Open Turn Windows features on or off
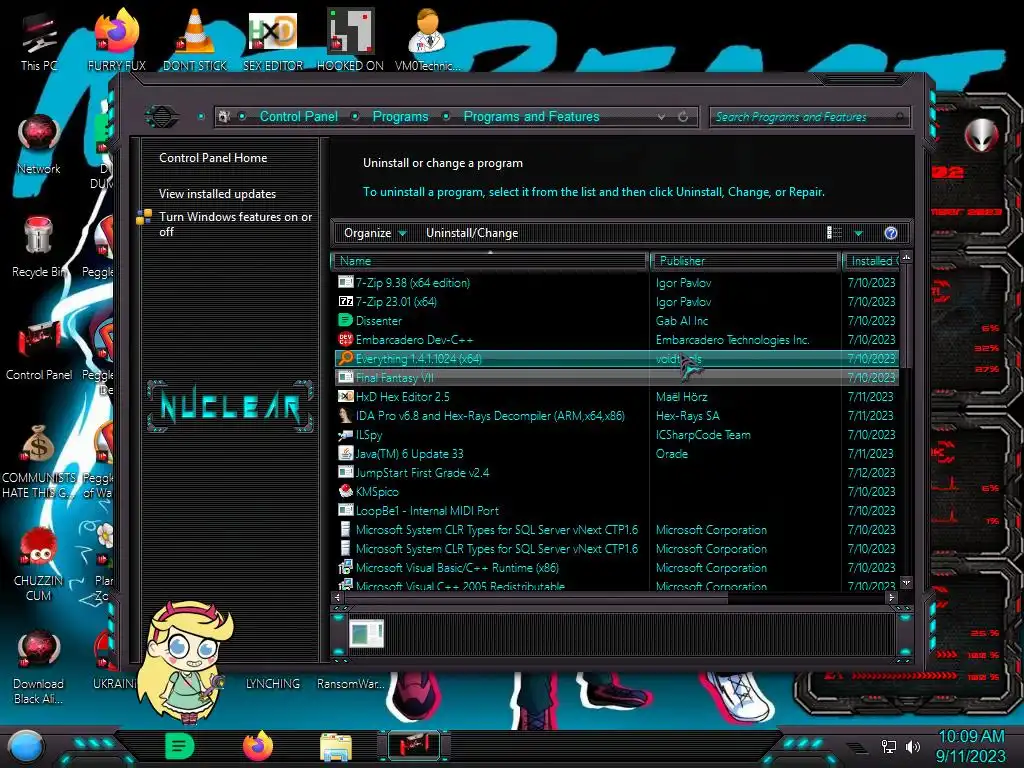The height and width of the screenshot is (768, 1024). coord(235,224)
